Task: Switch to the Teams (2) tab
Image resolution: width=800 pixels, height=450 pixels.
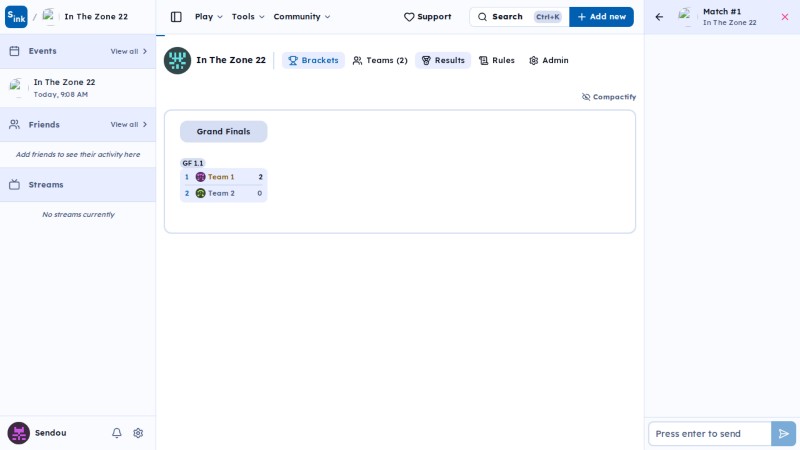Action: click(x=380, y=60)
